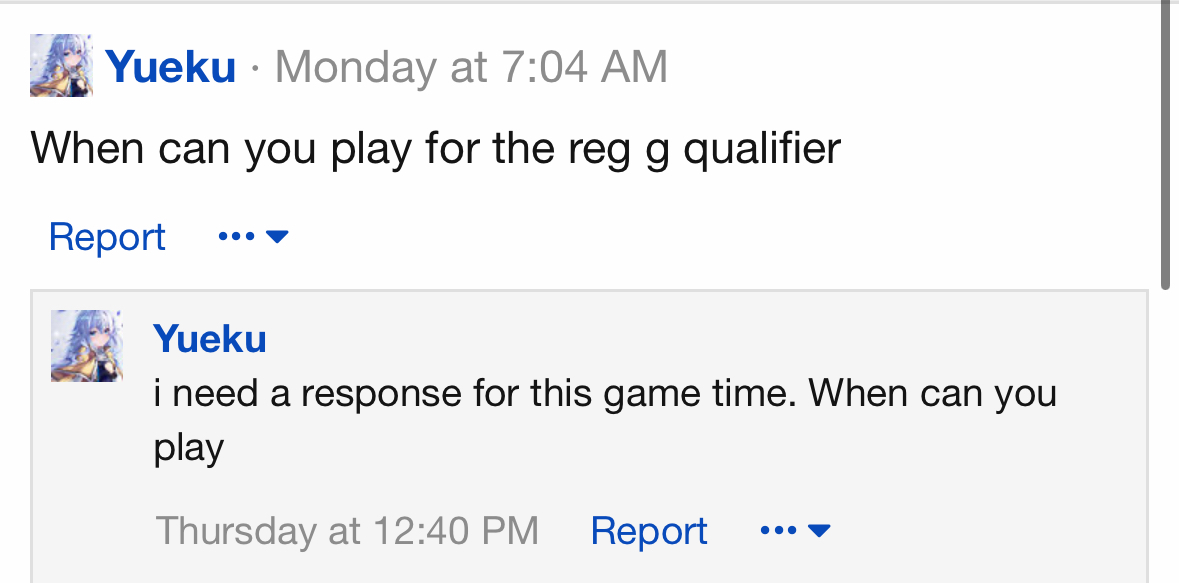Image resolution: width=1179 pixels, height=583 pixels.
Task: Click the three-dot icon in the reply
Action: coord(778,530)
